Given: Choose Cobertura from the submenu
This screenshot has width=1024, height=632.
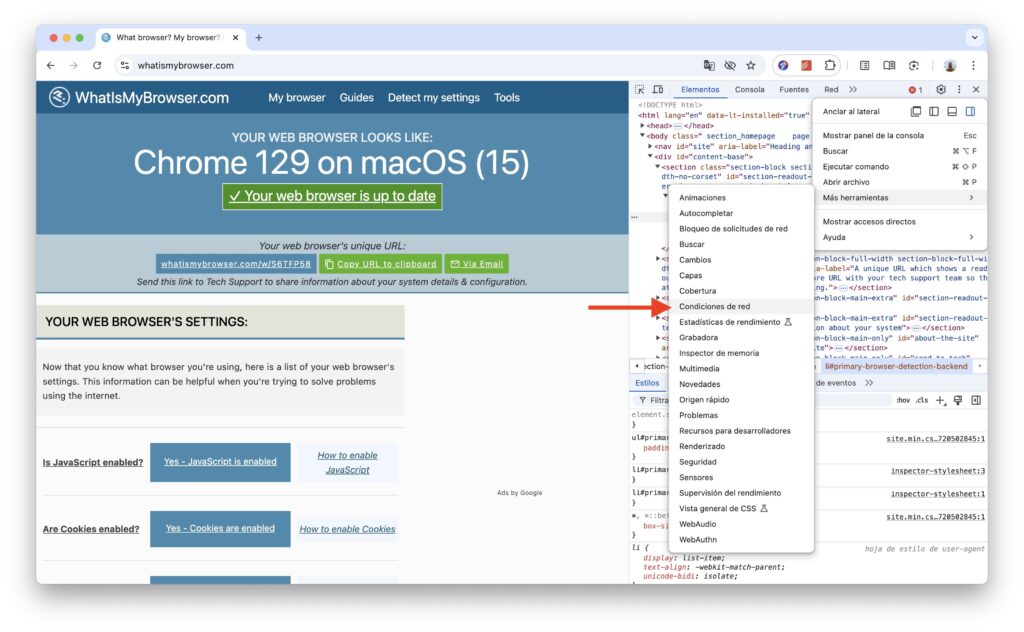Looking at the screenshot, I should point(741,291).
